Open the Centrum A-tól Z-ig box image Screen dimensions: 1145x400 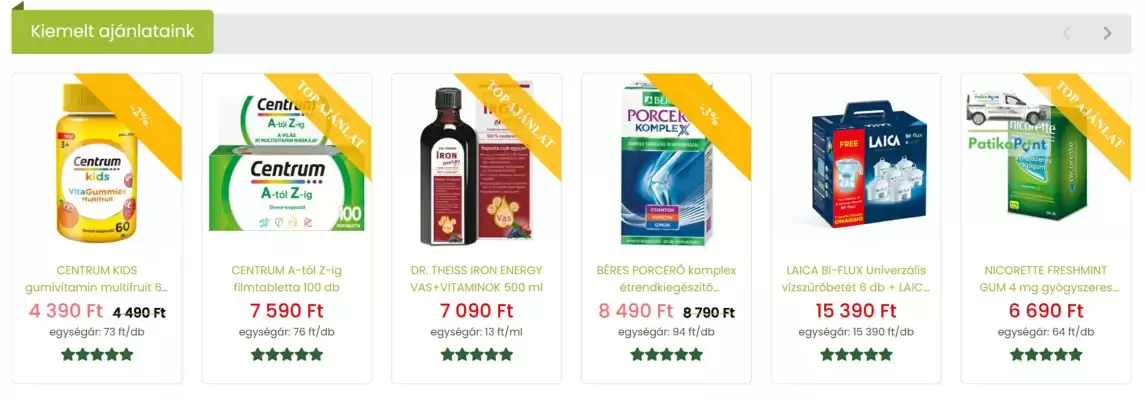point(286,163)
